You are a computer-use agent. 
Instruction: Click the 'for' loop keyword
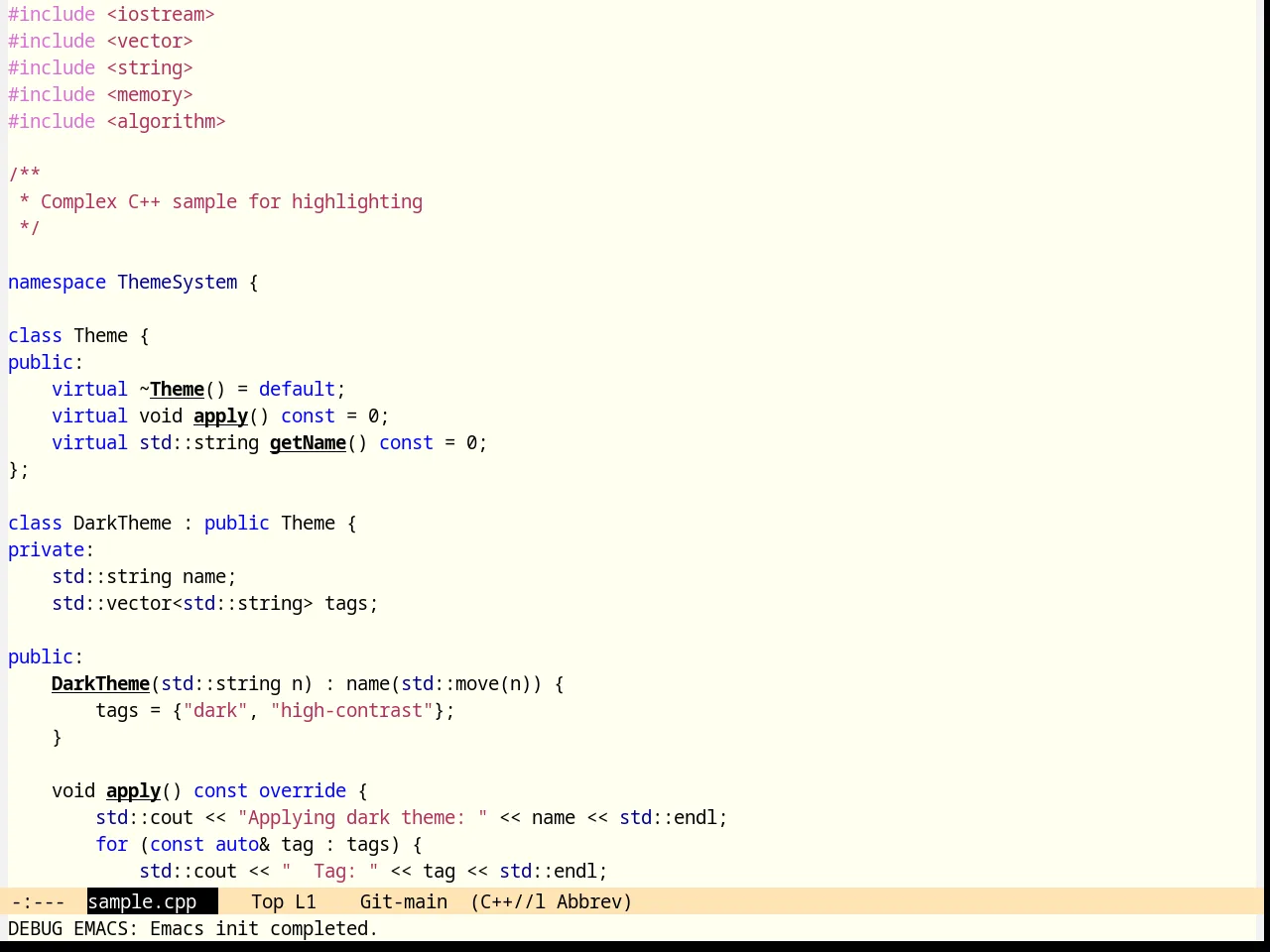(x=111, y=844)
